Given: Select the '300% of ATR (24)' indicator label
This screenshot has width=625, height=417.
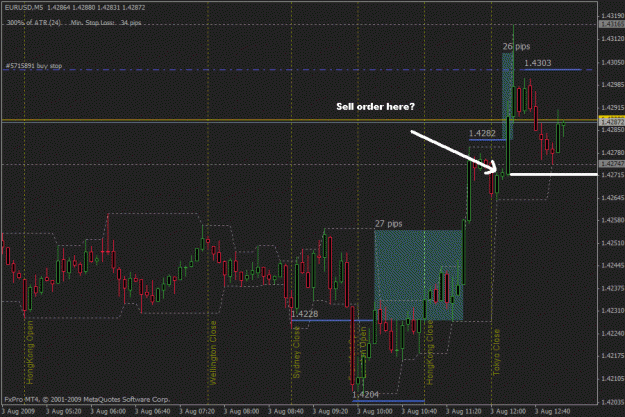Looking at the screenshot, I should pos(34,23).
